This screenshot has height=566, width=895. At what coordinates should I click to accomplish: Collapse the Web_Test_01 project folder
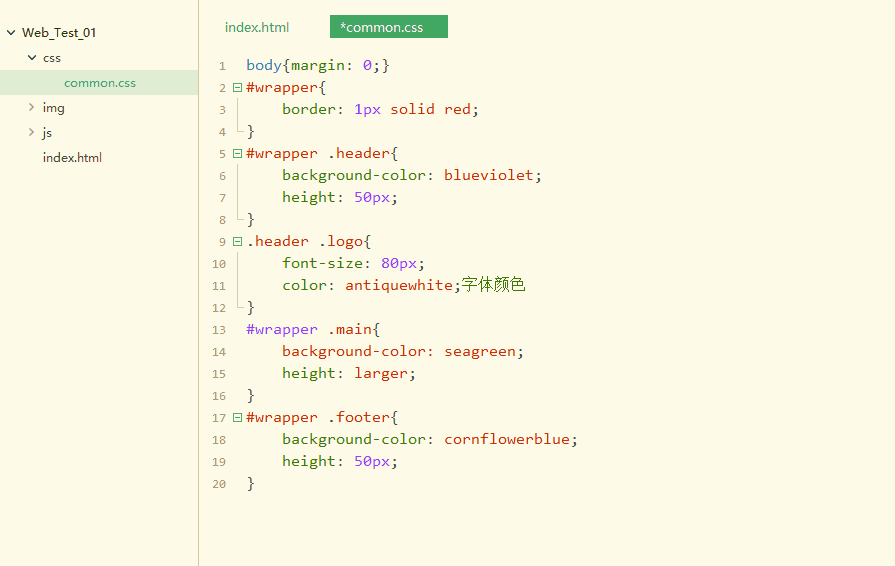click(11, 33)
